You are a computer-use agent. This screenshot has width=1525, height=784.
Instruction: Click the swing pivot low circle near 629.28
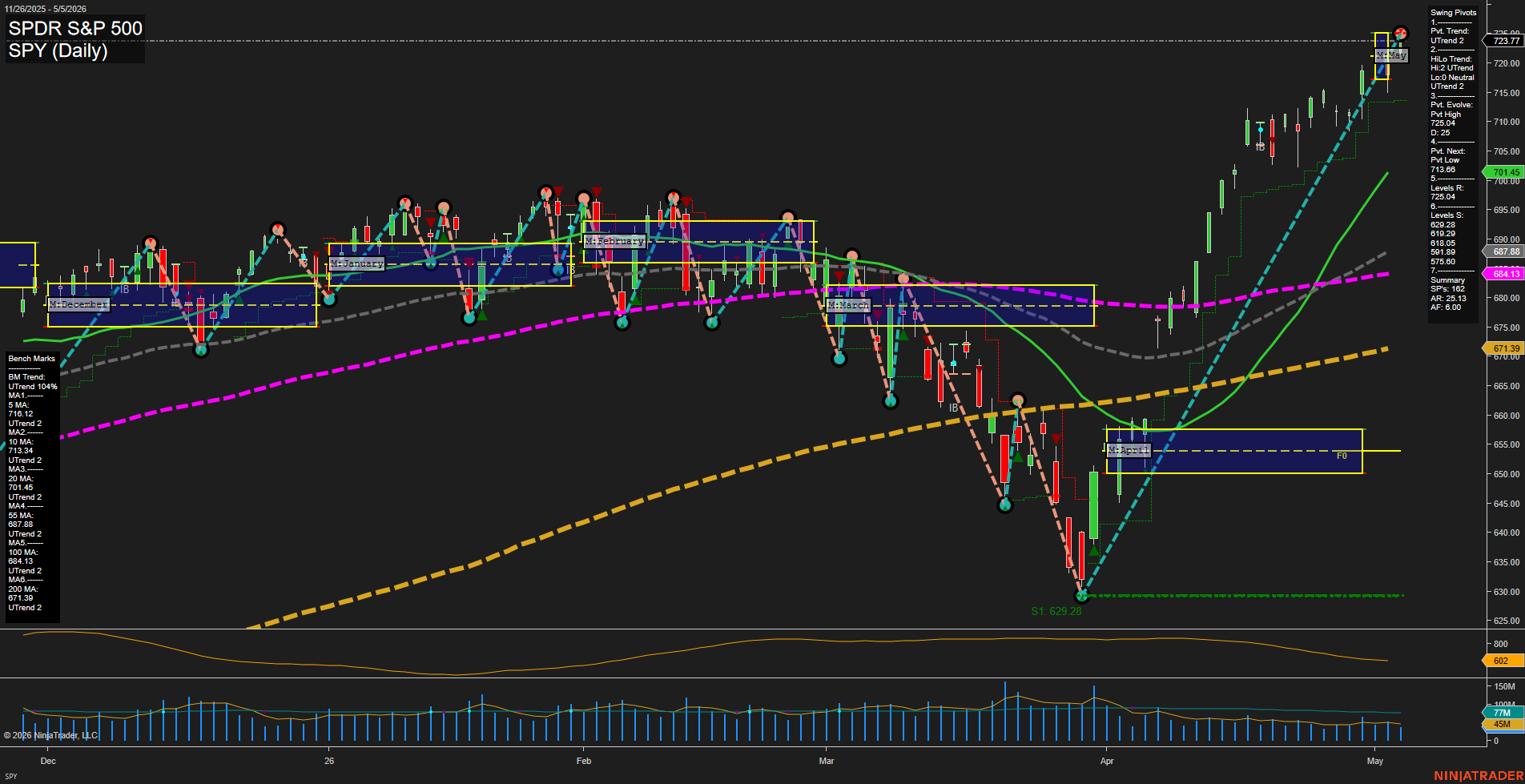pos(1082,596)
